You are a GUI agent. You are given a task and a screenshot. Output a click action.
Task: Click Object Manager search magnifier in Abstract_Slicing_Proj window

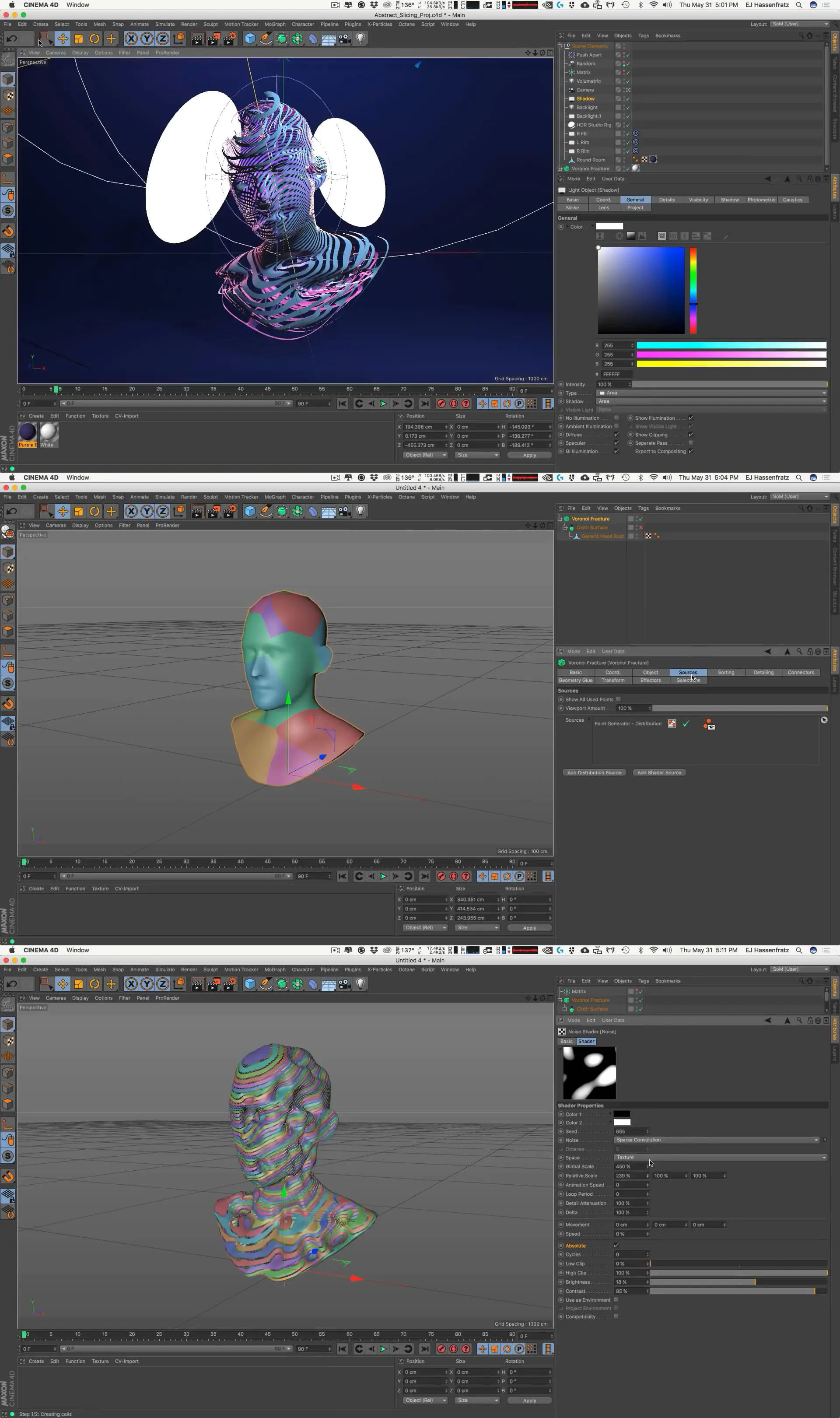pyautogui.click(x=801, y=35)
